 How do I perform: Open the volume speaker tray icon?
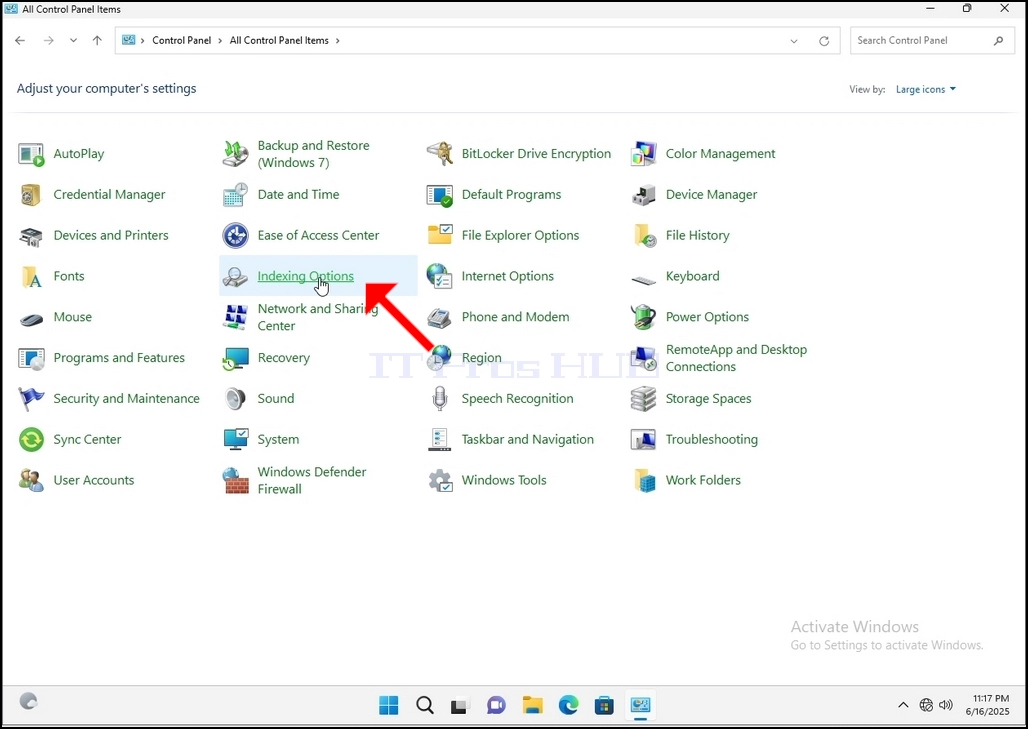point(945,705)
